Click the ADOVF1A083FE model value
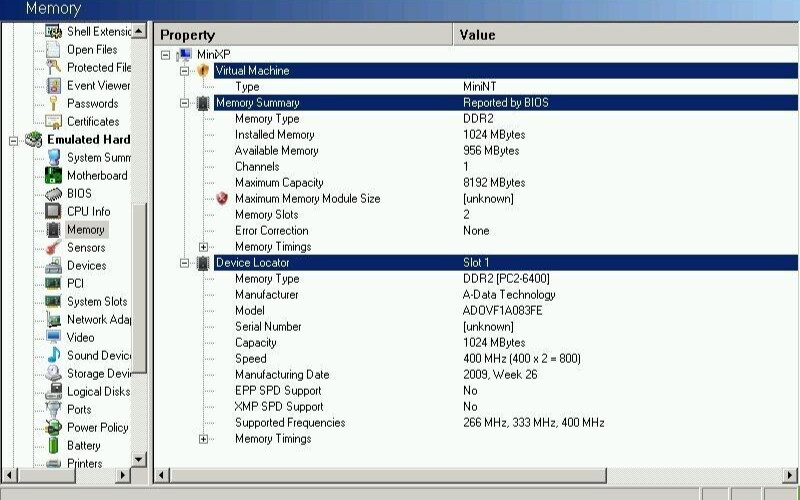Viewport: 800px width, 500px height. (x=502, y=311)
